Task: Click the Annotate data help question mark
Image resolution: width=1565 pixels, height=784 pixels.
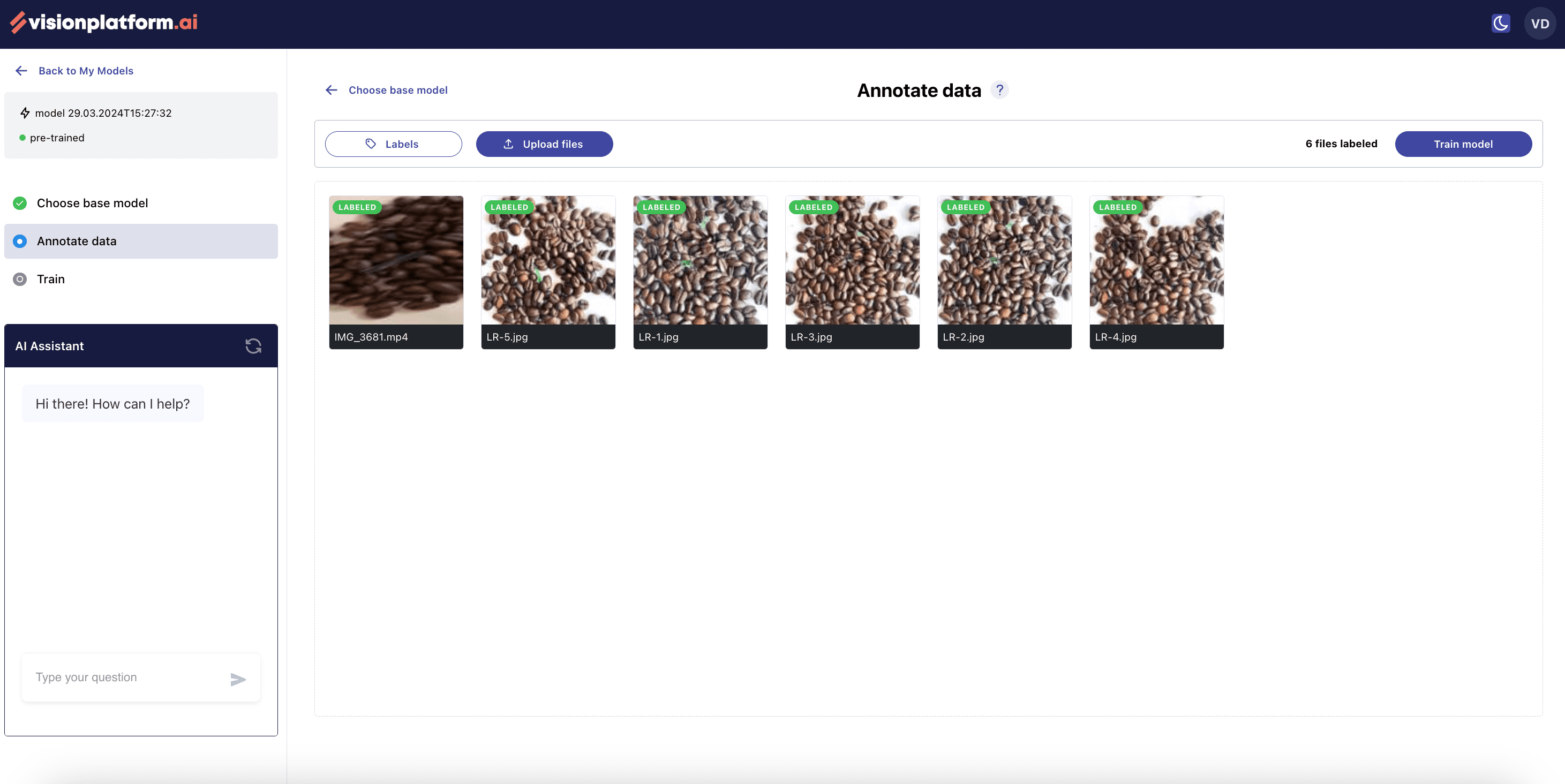Action: (999, 90)
